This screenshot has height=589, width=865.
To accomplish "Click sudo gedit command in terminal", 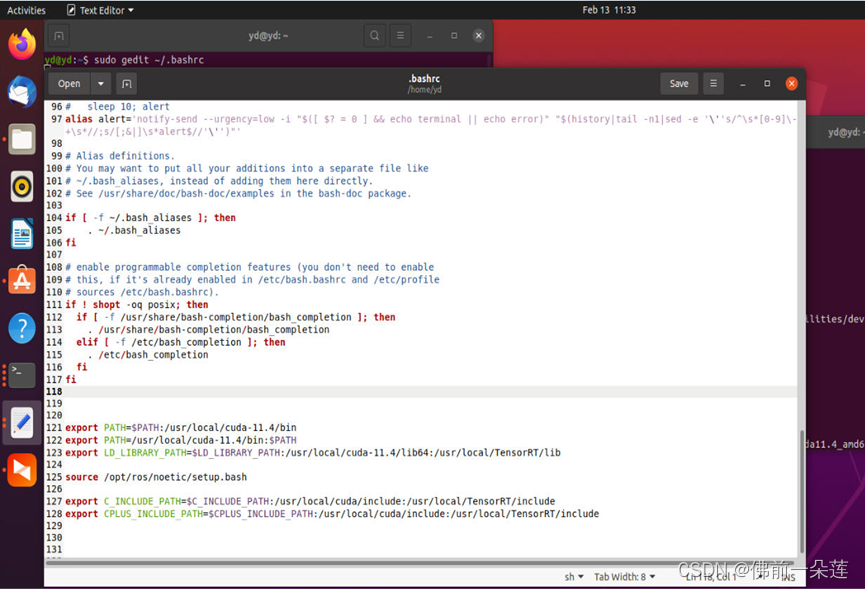I will coord(149,60).
